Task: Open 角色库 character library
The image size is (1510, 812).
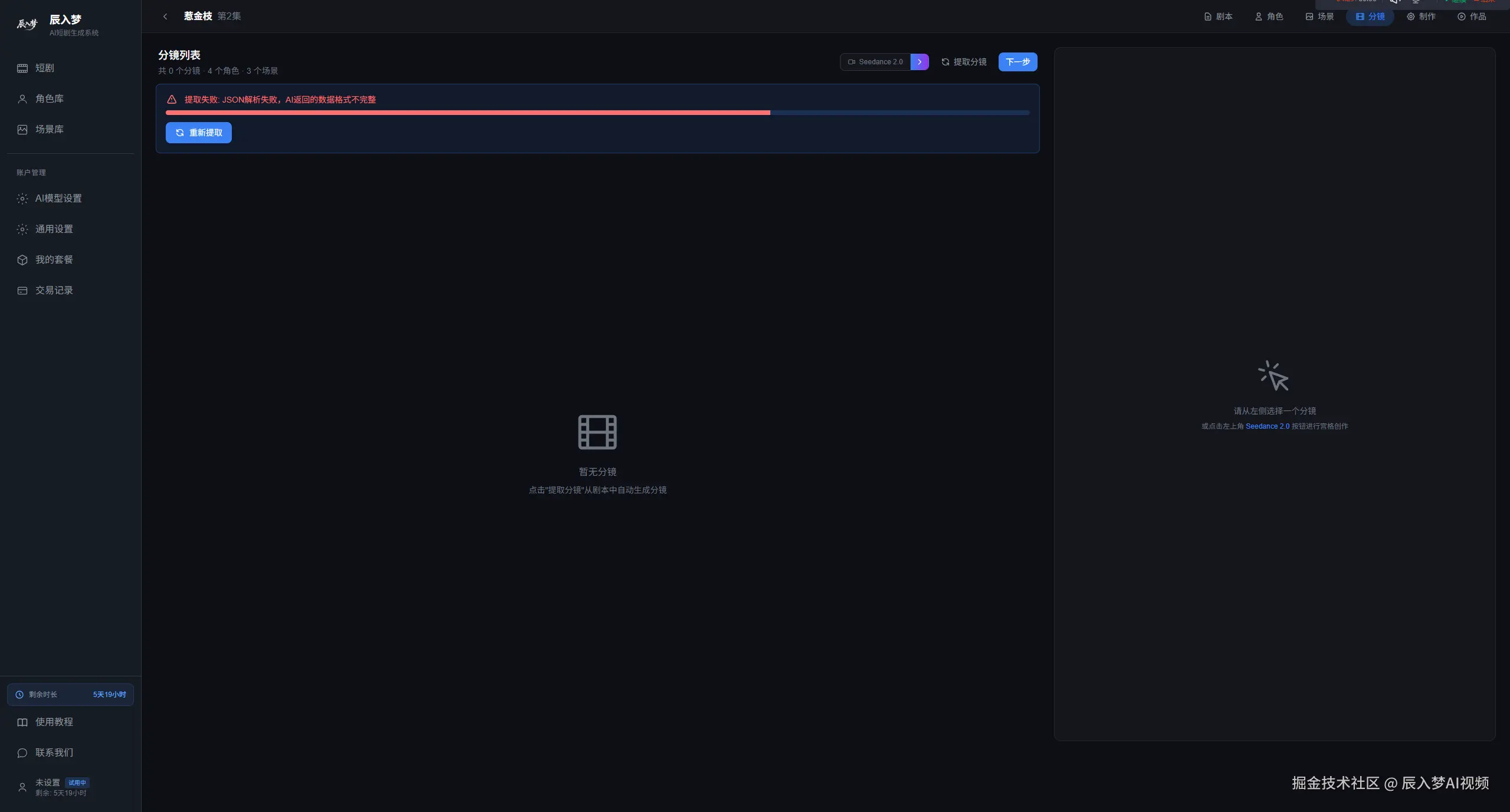Action: 49,98
